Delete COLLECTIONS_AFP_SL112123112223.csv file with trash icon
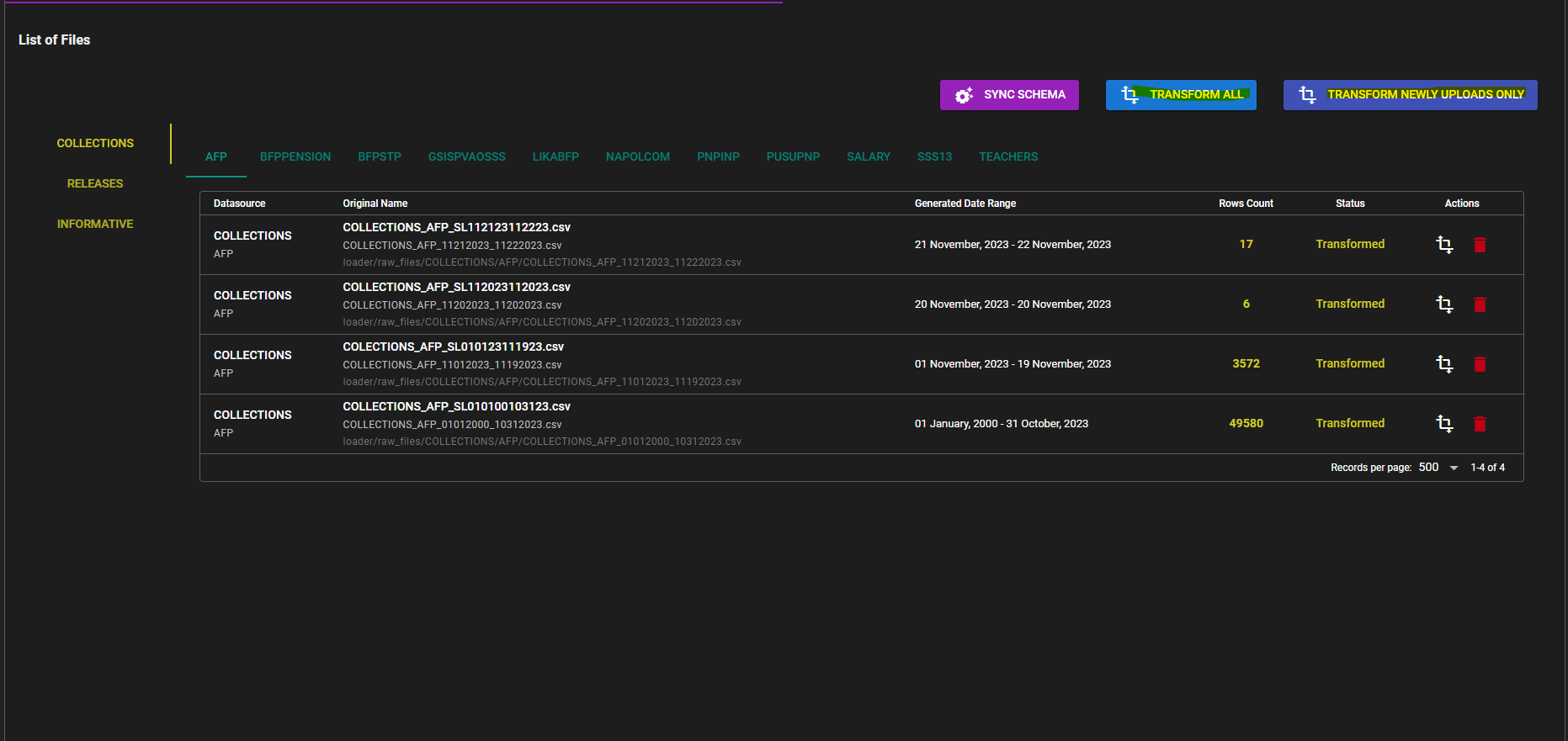The width and height of the screenshot is (1568, 741). [1480, 245]
